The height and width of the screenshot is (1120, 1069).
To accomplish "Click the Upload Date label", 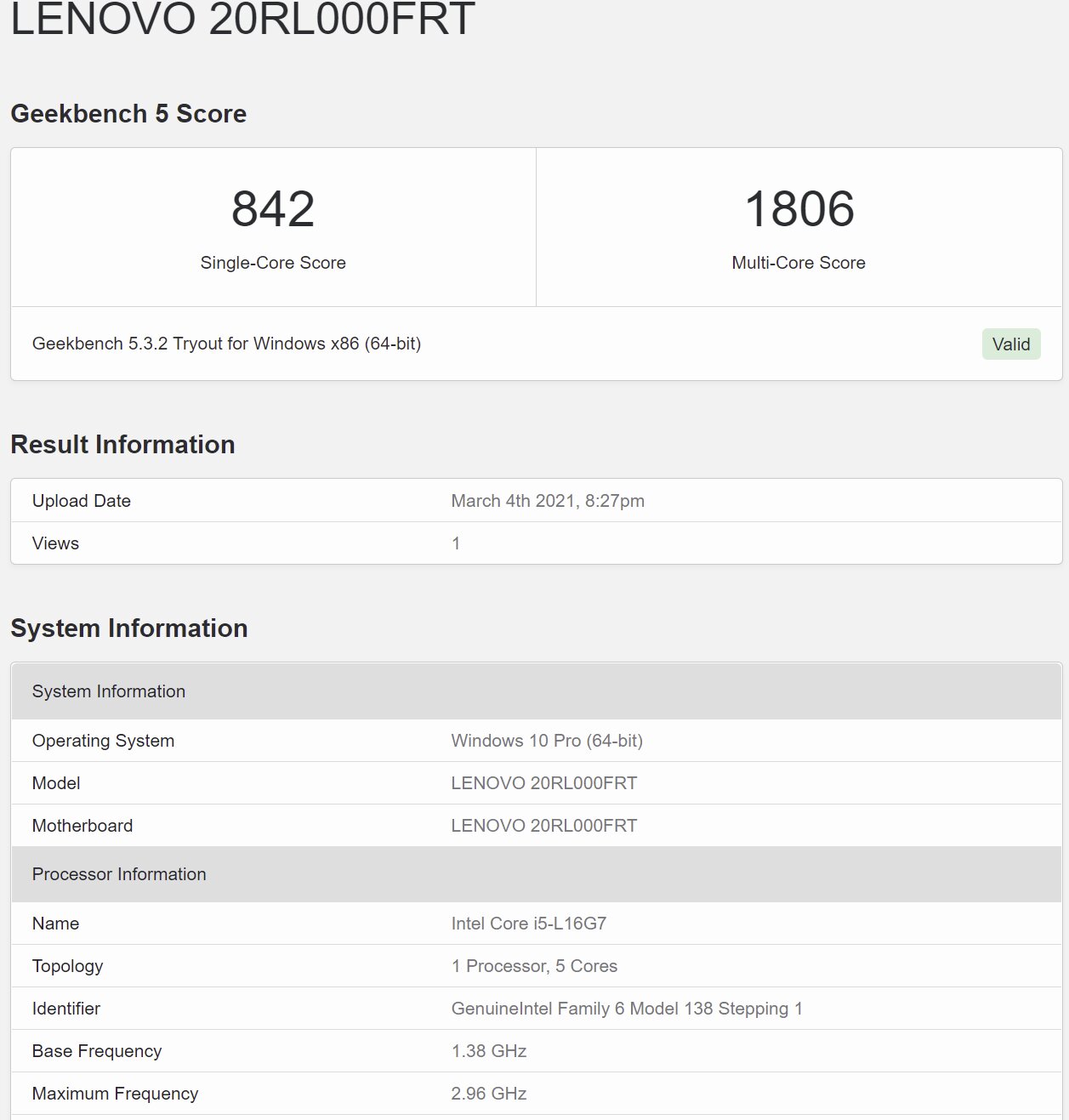I will pos(82,501).
